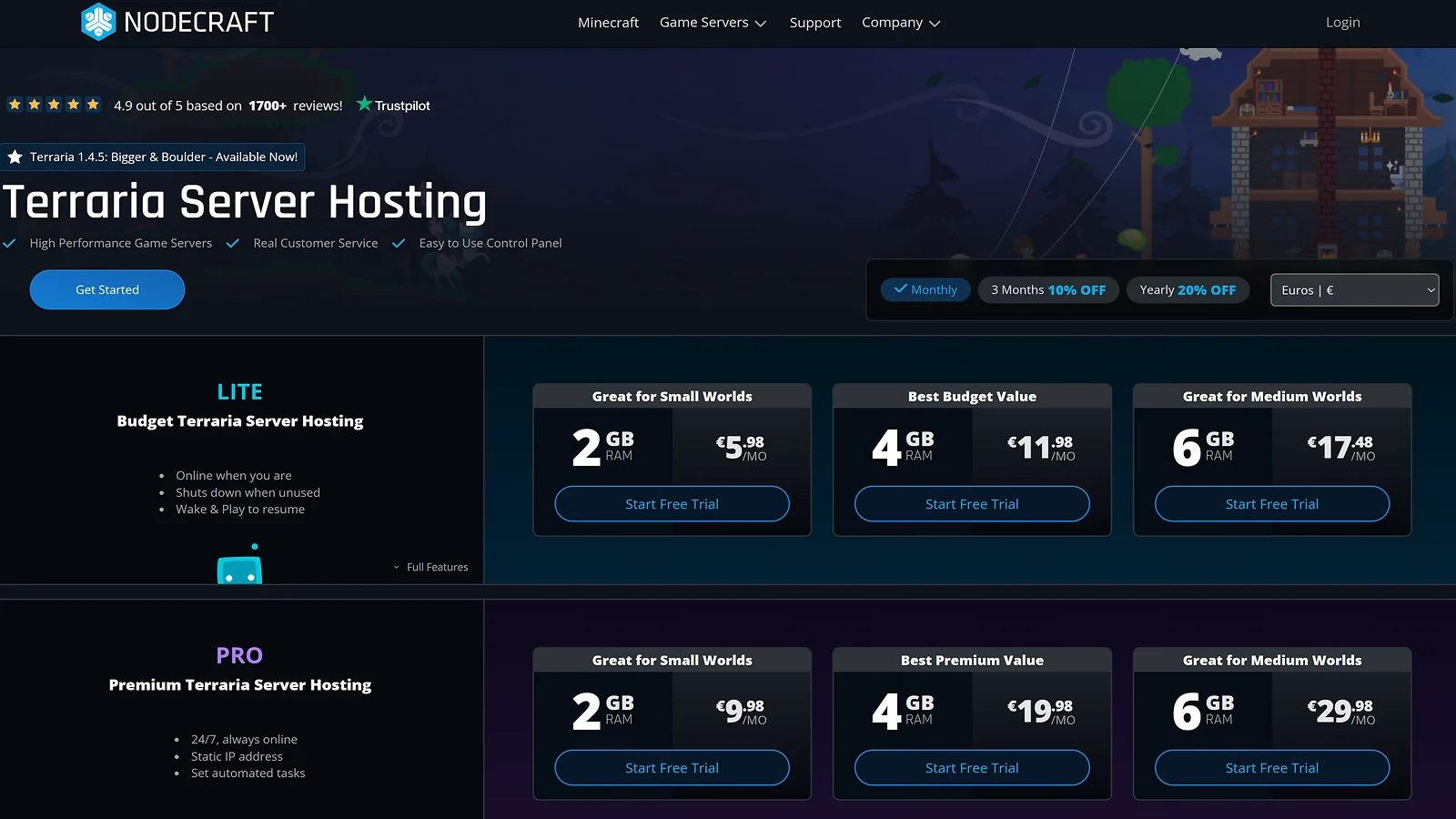Click the checkmark beside High Performance Game Servers
The image size is (1456, 819).
9,243
